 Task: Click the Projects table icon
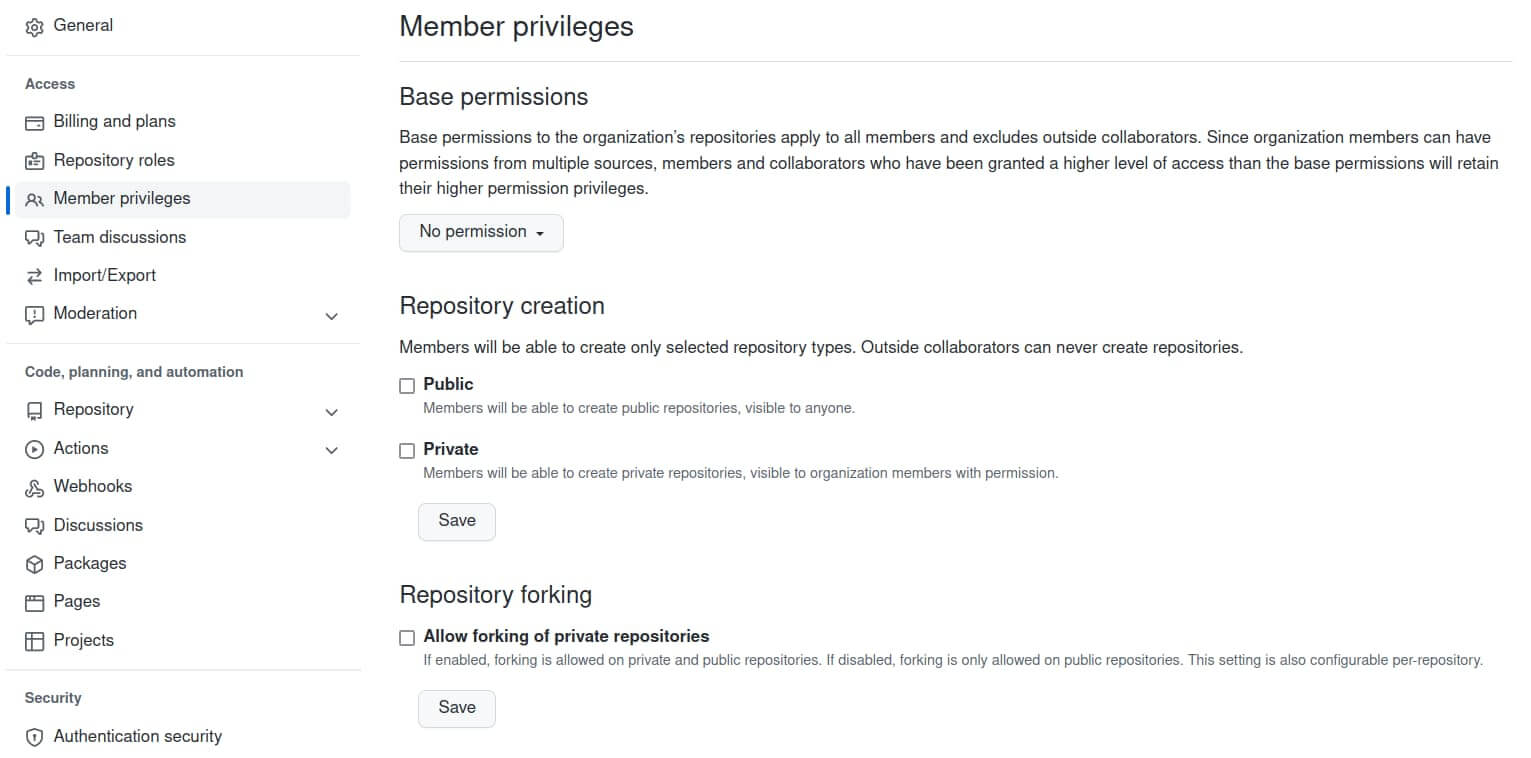pyautogui.click(x=34, y=641)
